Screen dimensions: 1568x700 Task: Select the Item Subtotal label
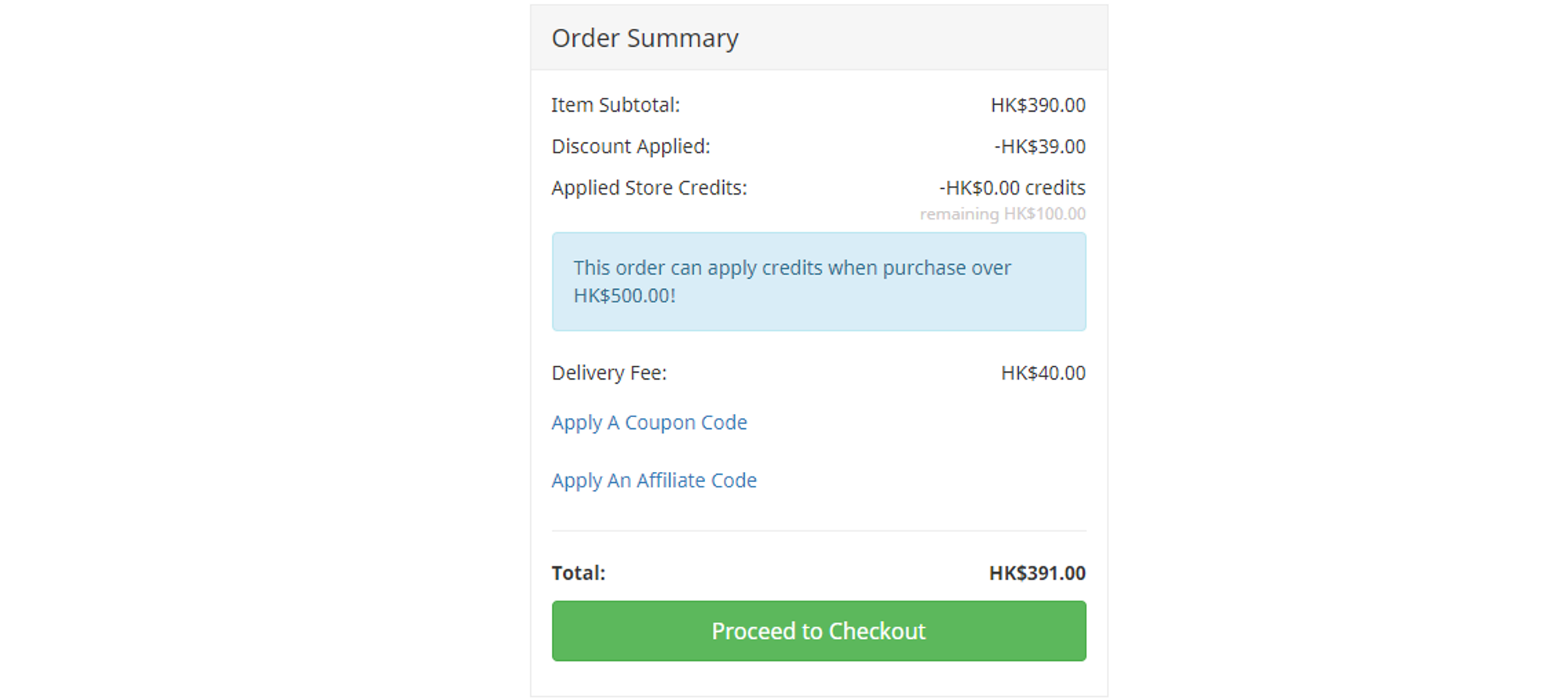point(615,105)
